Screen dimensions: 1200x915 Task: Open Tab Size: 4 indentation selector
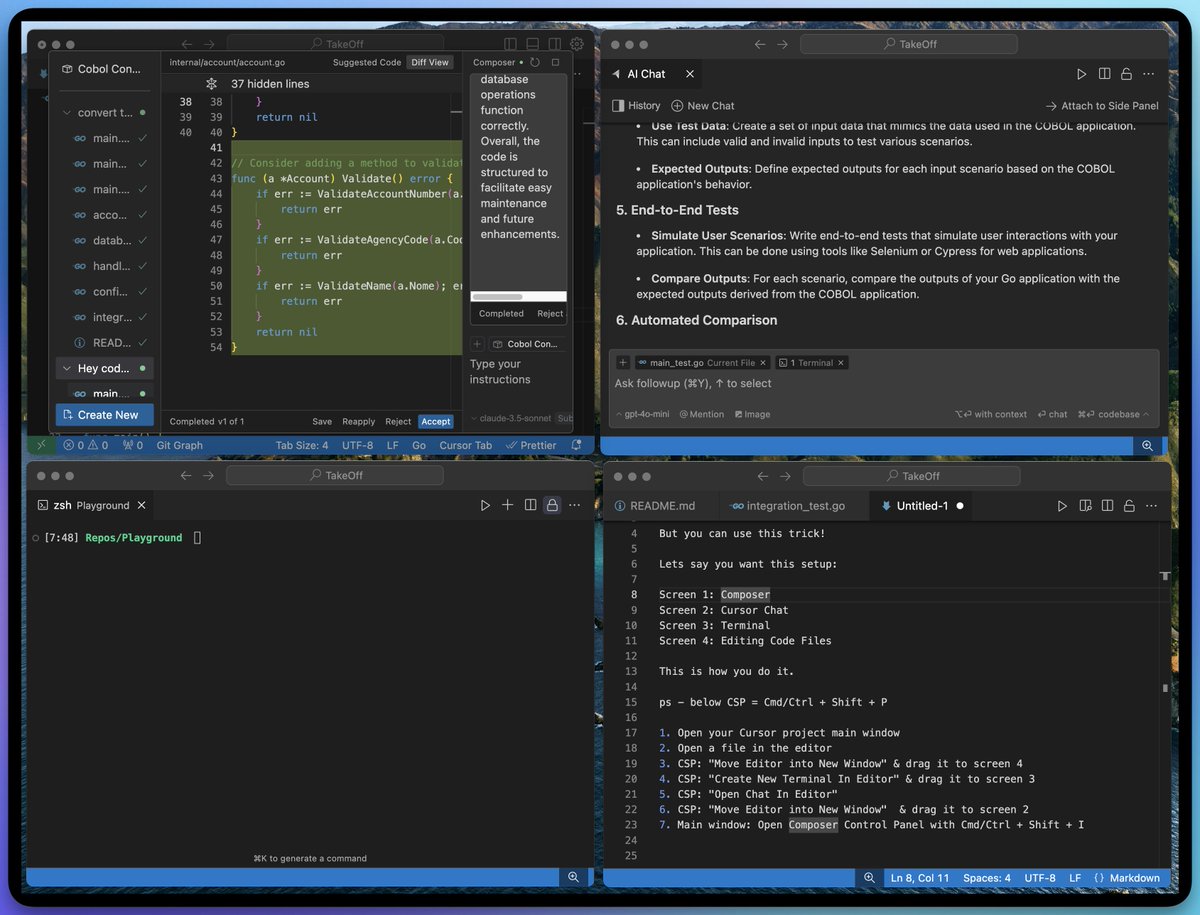[x=302, y=445]
